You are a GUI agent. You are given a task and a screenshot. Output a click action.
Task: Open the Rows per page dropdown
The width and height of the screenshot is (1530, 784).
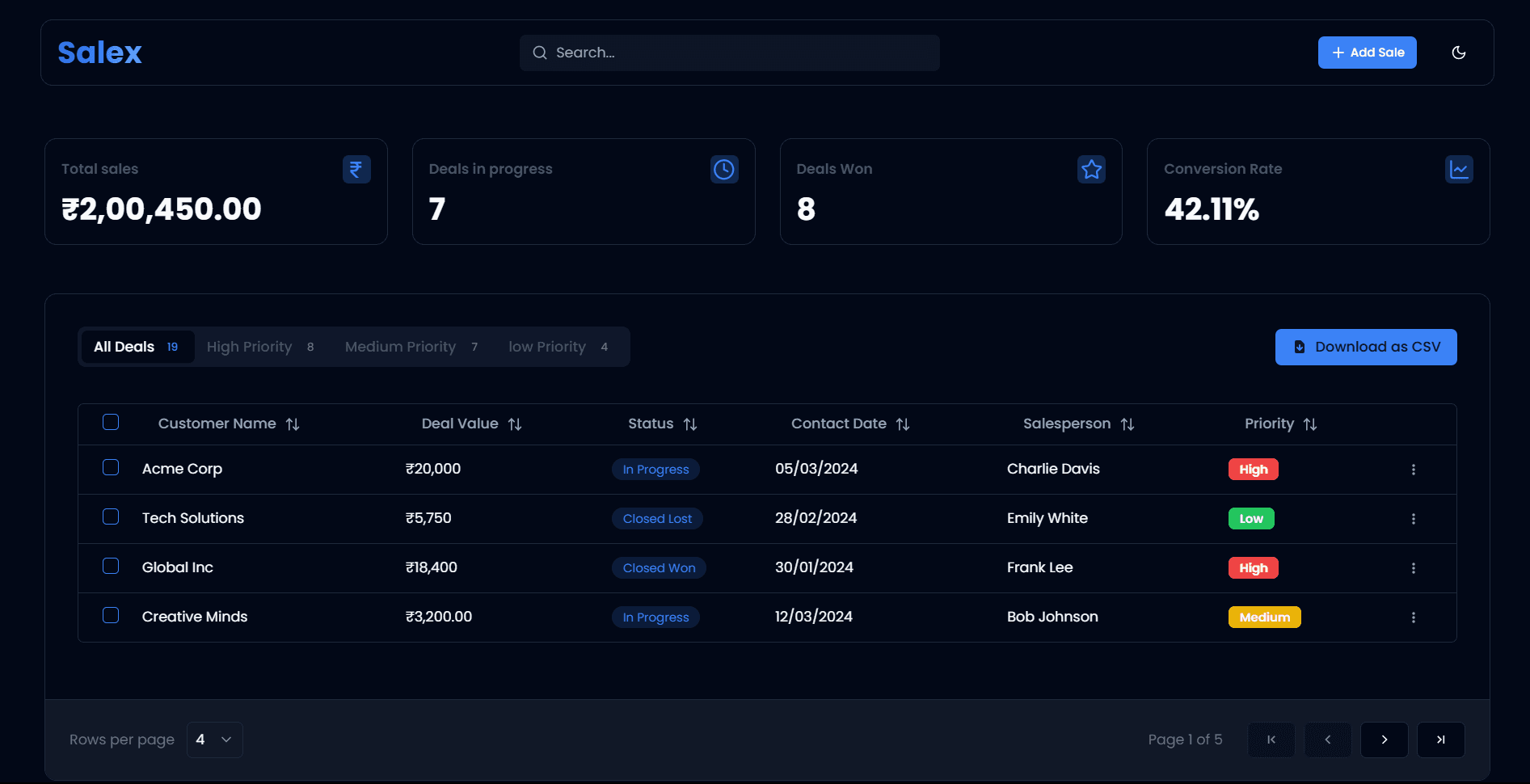pyautogui.click(x=213, y=739)
